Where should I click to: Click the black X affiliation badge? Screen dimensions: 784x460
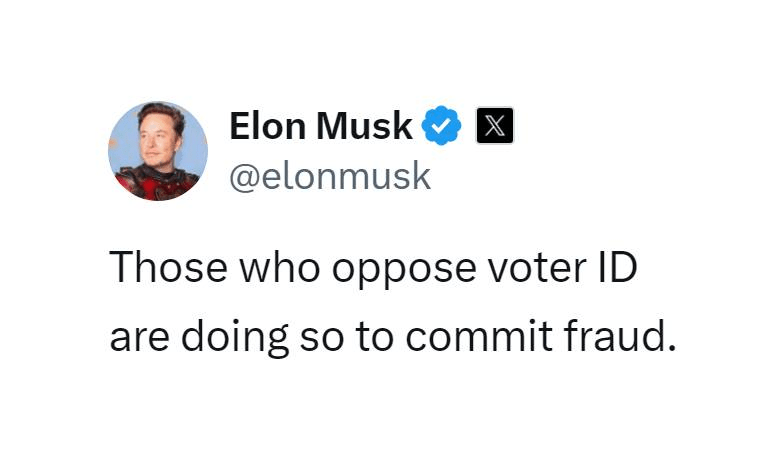[494, 127]
